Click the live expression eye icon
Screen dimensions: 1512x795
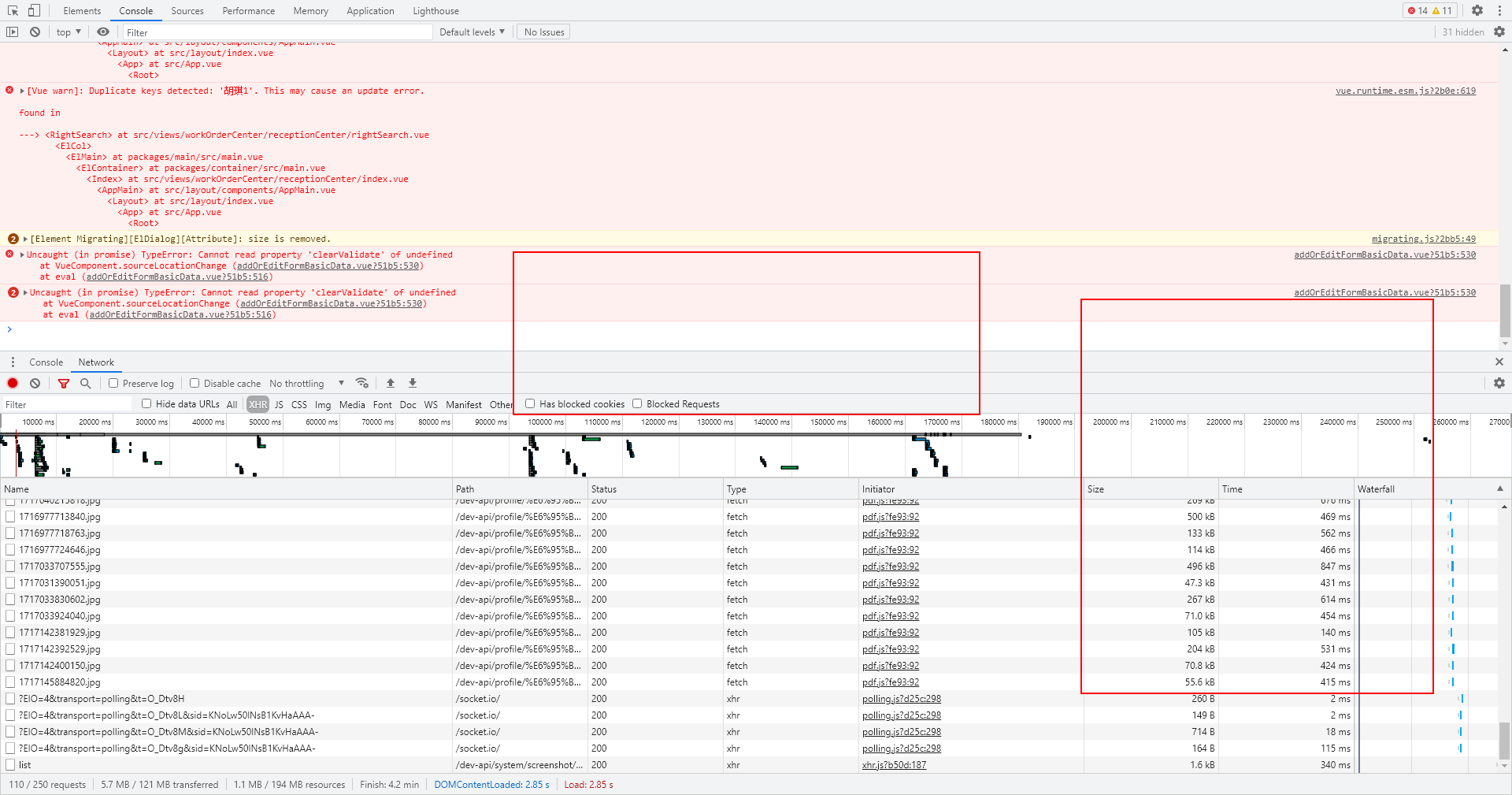pos(103,32)
